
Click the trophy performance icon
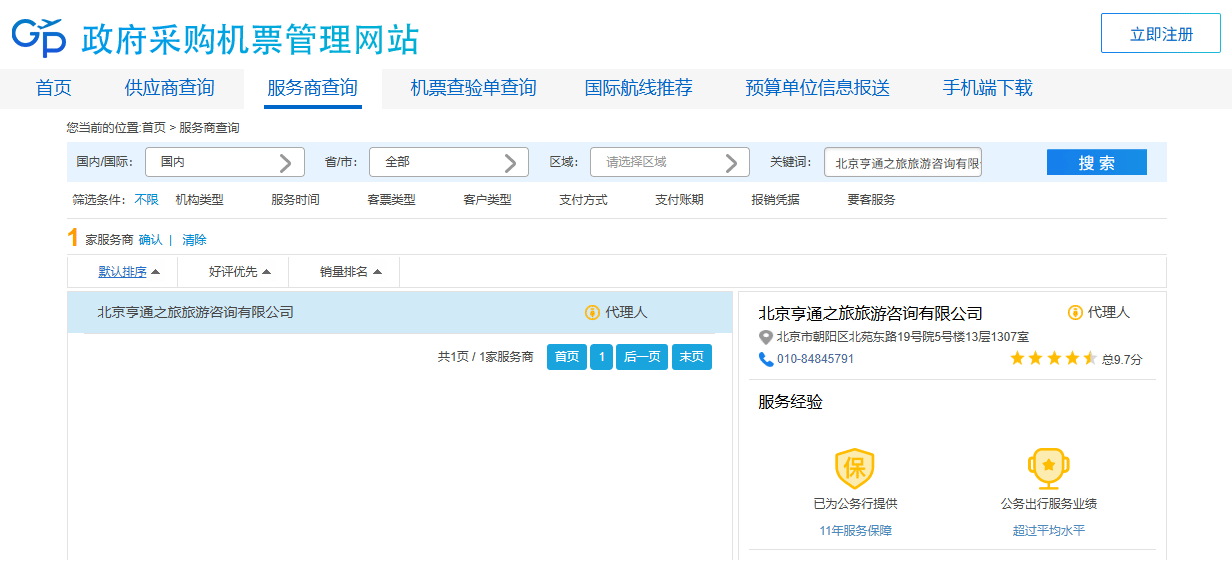pos(1048,468)
